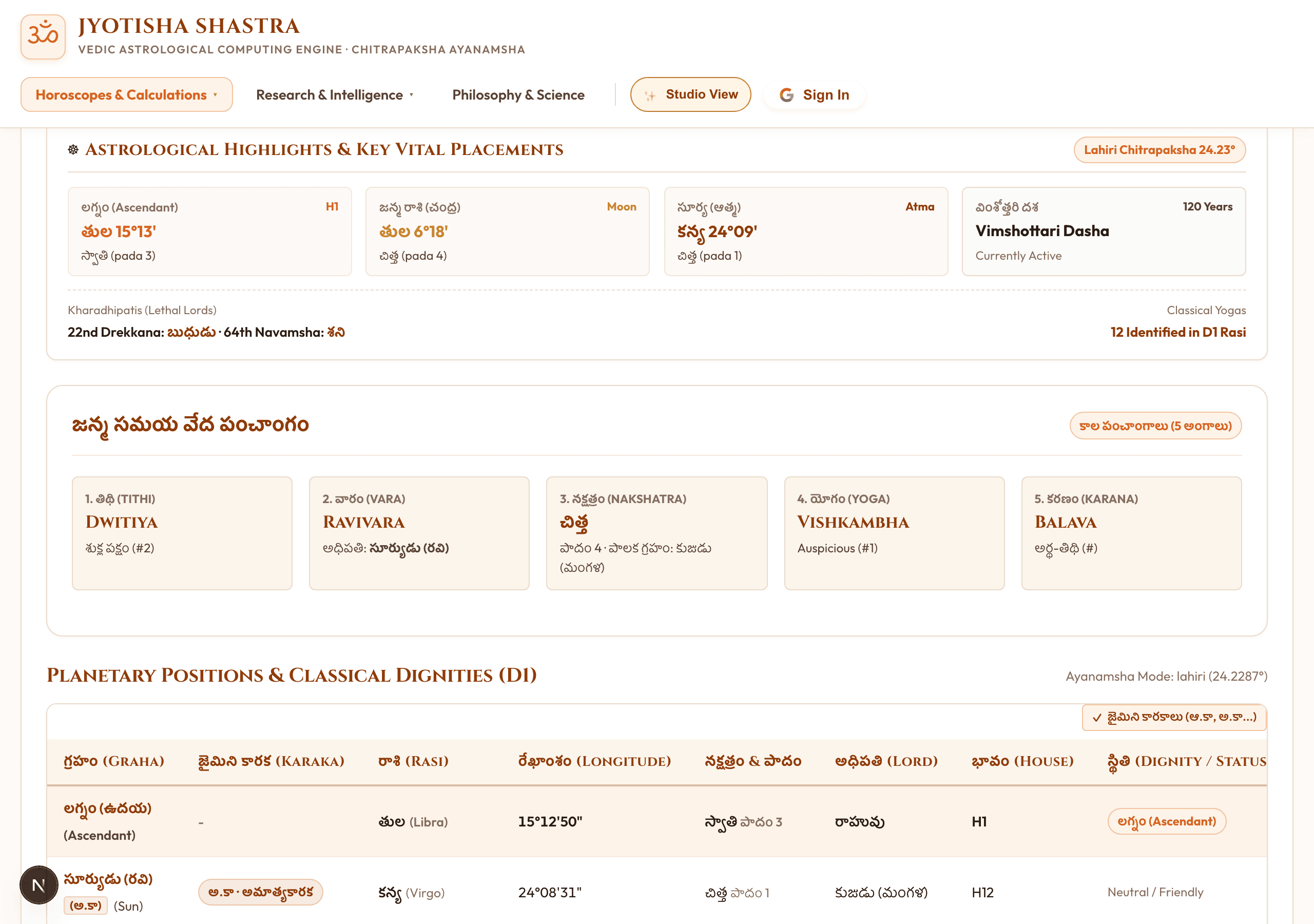The image size is (1314, 924).
Task: Click the Lahiri Chitrapaksha 24.23° badge
Action: [1160, 150]
